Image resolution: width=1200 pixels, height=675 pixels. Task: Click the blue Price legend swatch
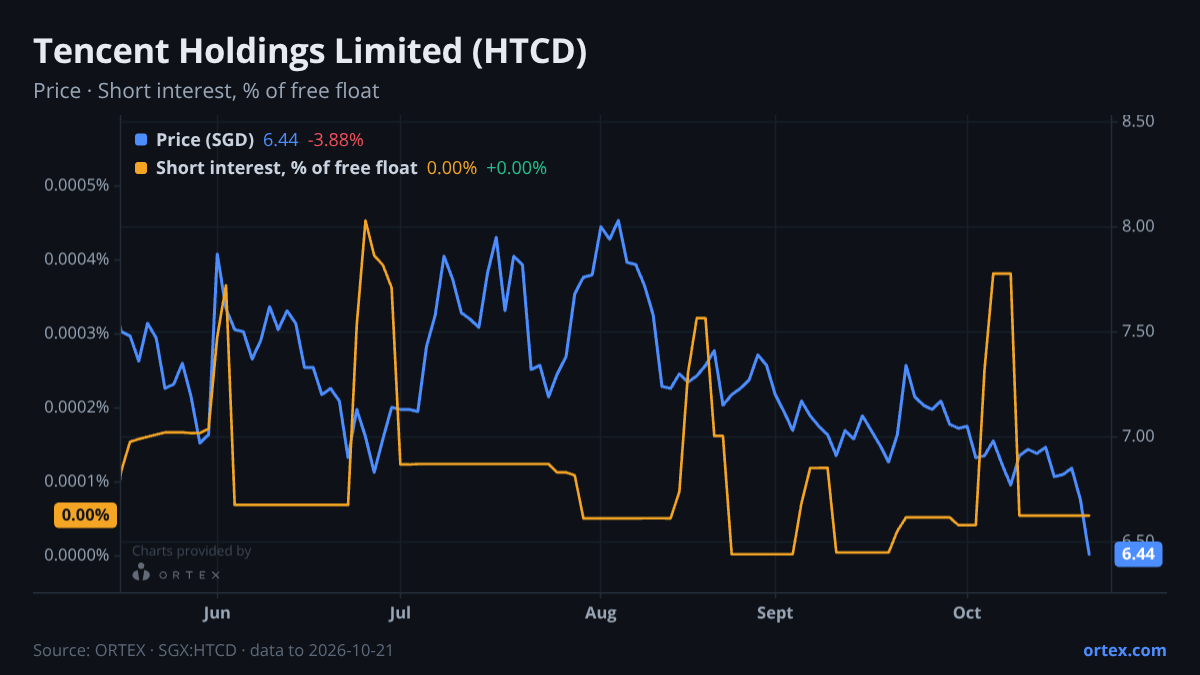pos(141,140)
